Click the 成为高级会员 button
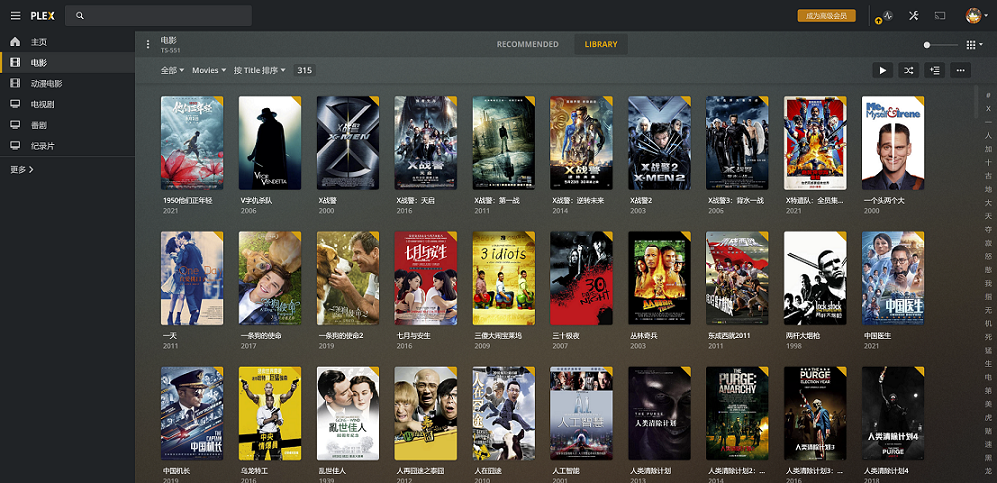This screenshot has height=483, width=997. click(x=827, y=16)
